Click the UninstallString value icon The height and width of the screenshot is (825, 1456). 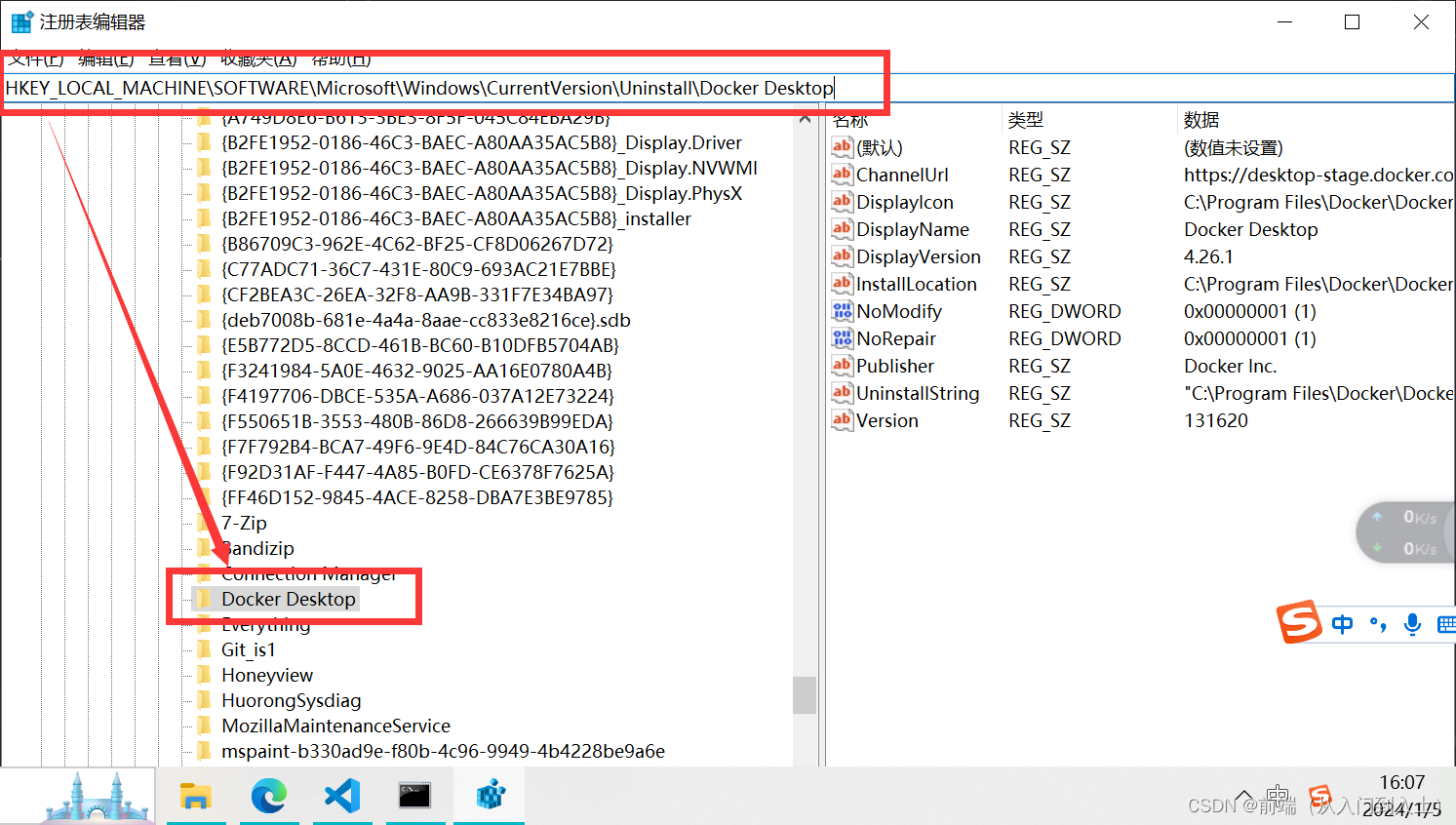pos(842,392)
